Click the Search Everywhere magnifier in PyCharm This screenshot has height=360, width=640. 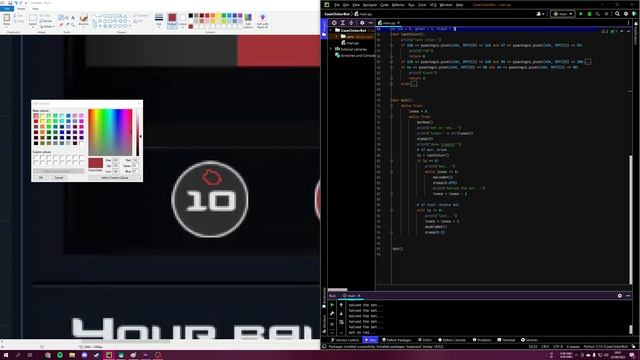(x=617, y=14)
